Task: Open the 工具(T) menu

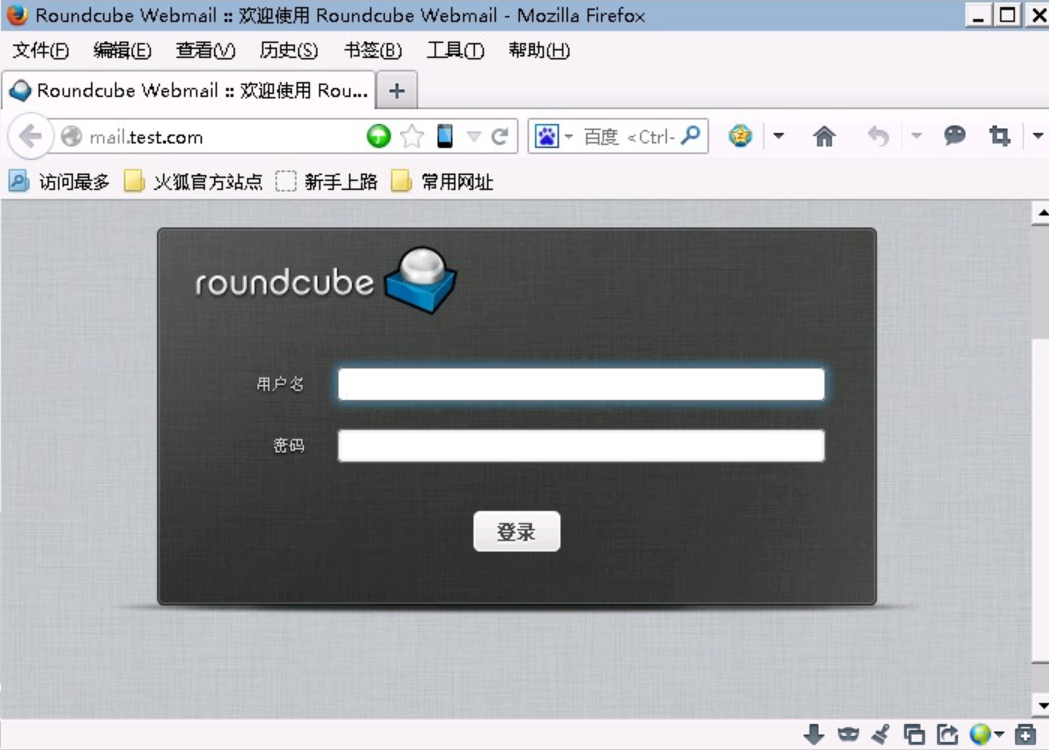Action: tap(455, 50)
